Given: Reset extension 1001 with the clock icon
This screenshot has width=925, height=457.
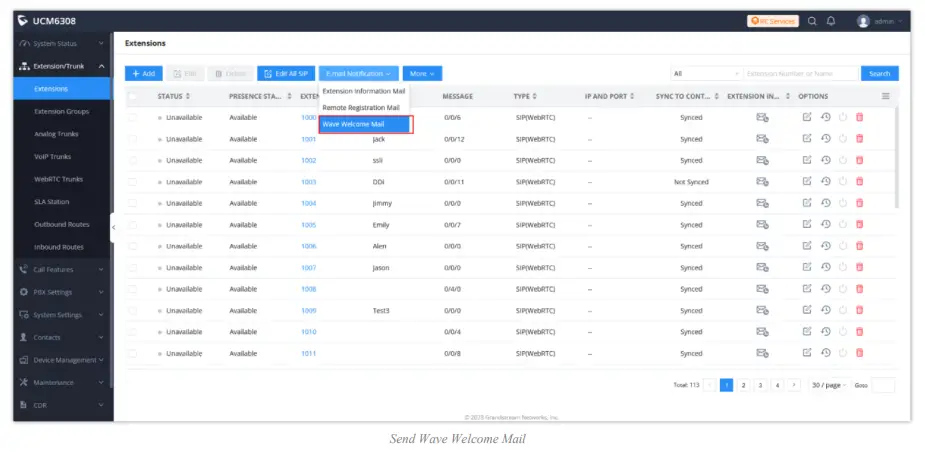Looking at the screenshot, I should click(x=825, y=139).
